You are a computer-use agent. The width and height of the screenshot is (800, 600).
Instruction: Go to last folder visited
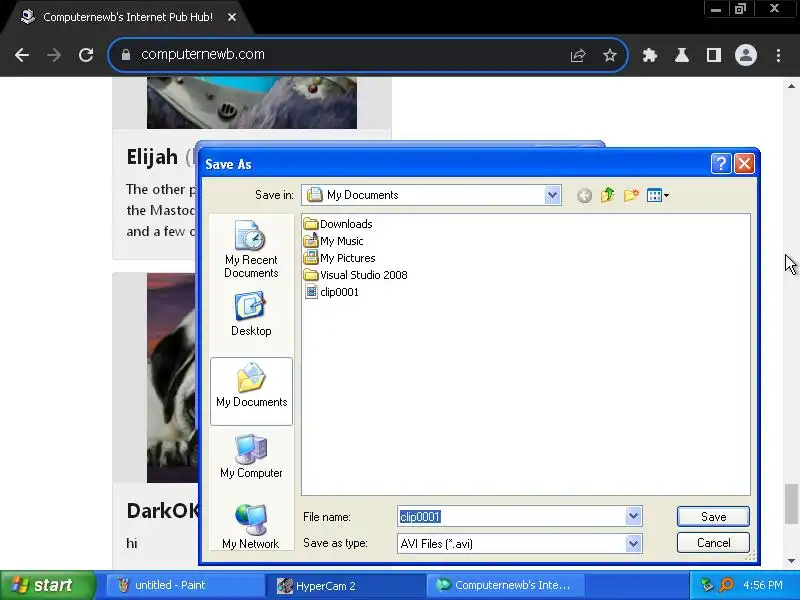584,195
